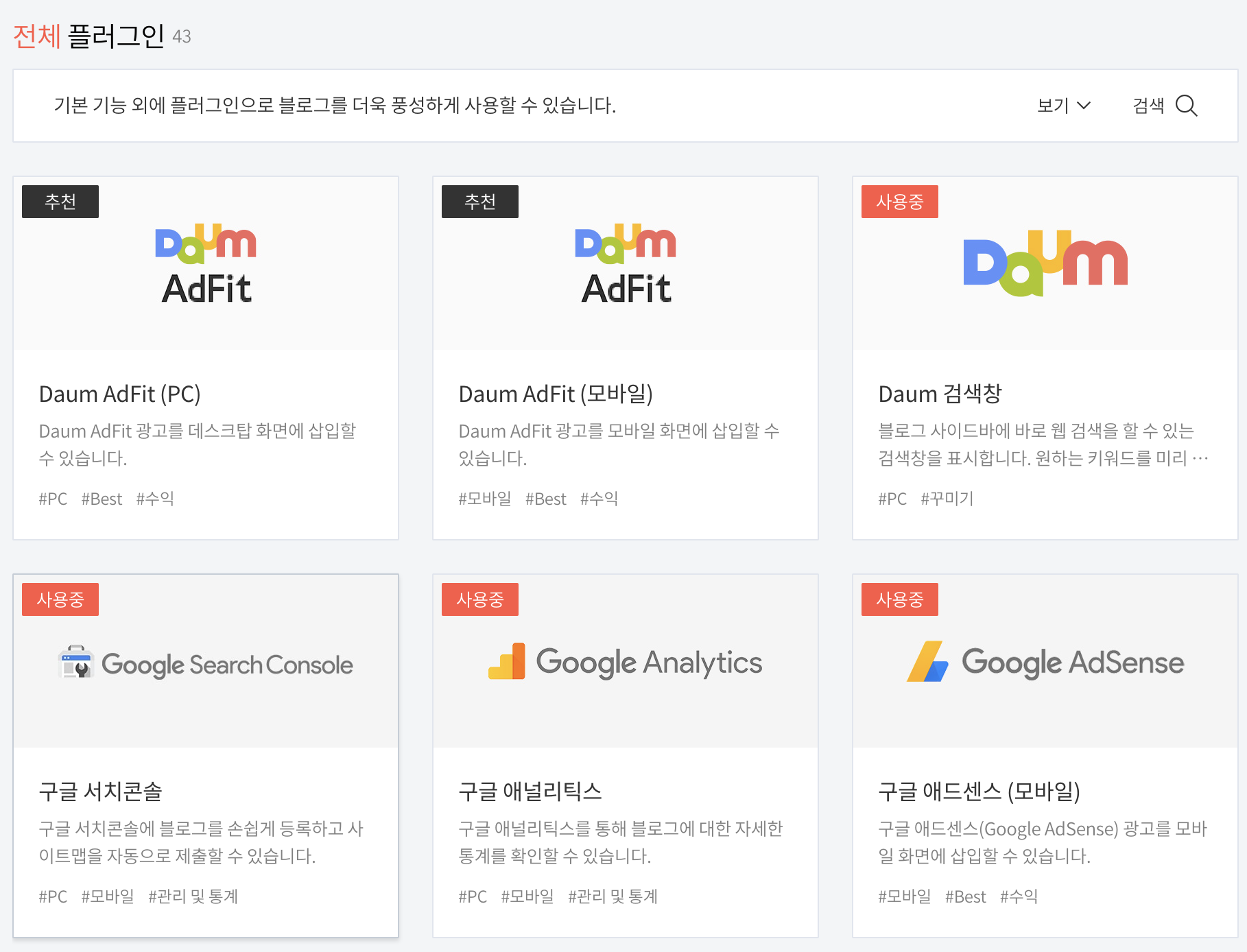Viewport: 1247px width, 952px height.
Task: Click description text of Daum 검색창
Action: click(x=1043, y=444)
